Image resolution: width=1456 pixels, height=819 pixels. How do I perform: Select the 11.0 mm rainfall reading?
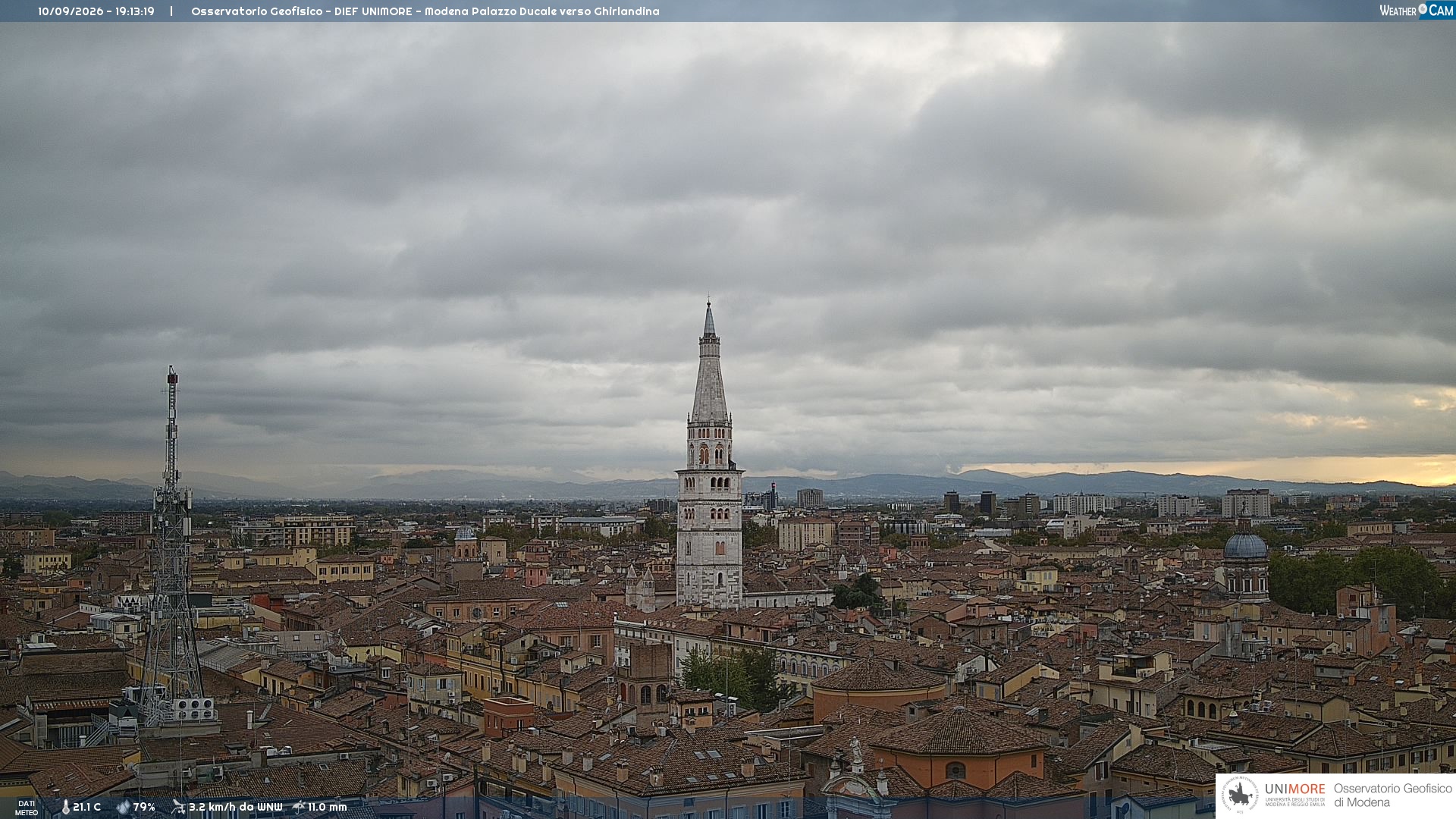[327, 807]
